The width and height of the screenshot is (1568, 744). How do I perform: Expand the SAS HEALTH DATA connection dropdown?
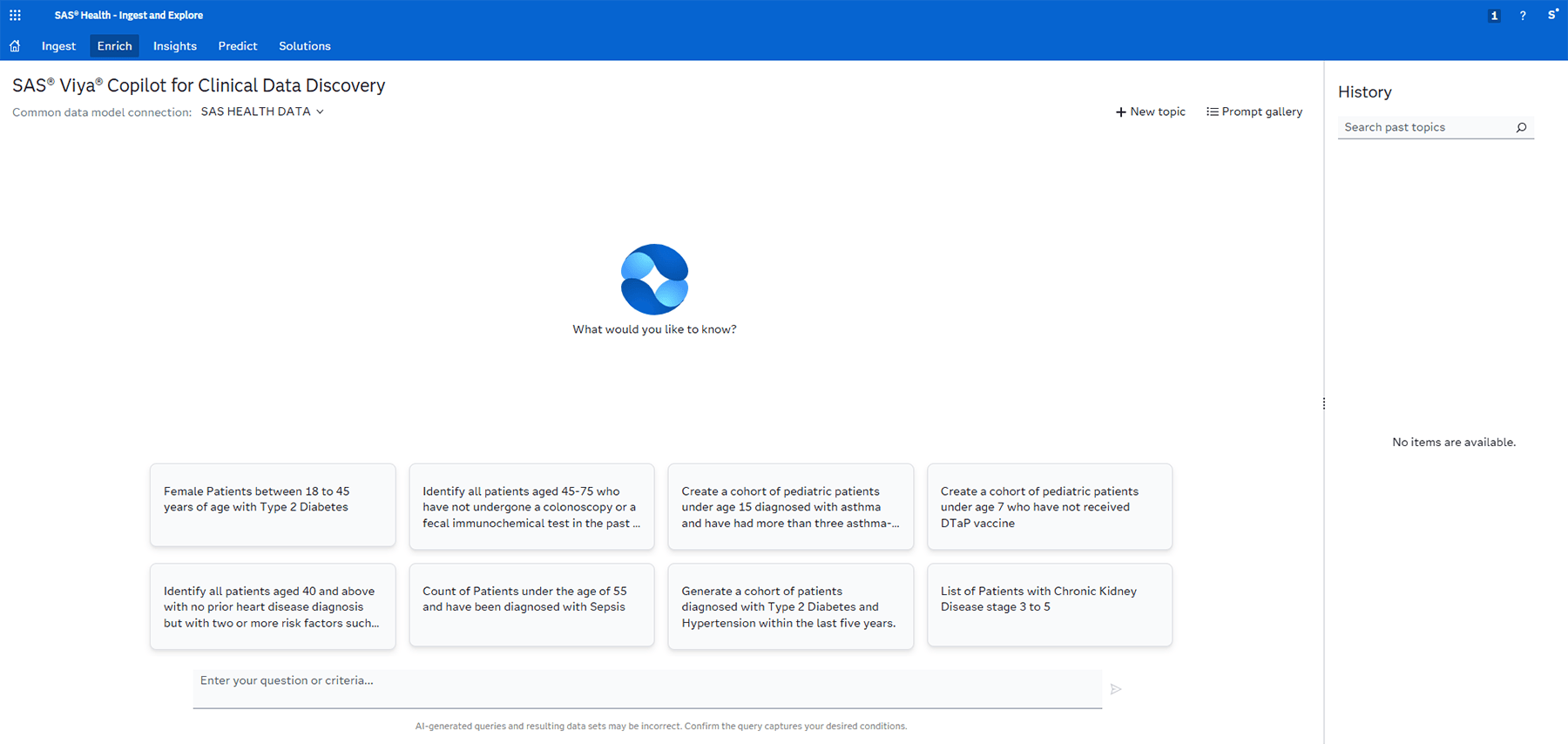click(x=262, y=112)
